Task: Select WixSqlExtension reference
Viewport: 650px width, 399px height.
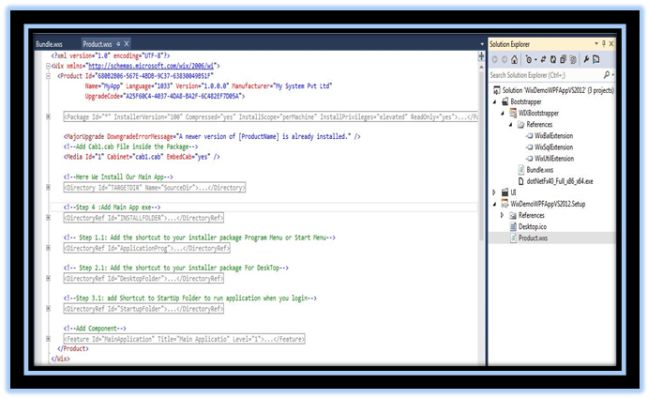Action: tap(553, 147)
